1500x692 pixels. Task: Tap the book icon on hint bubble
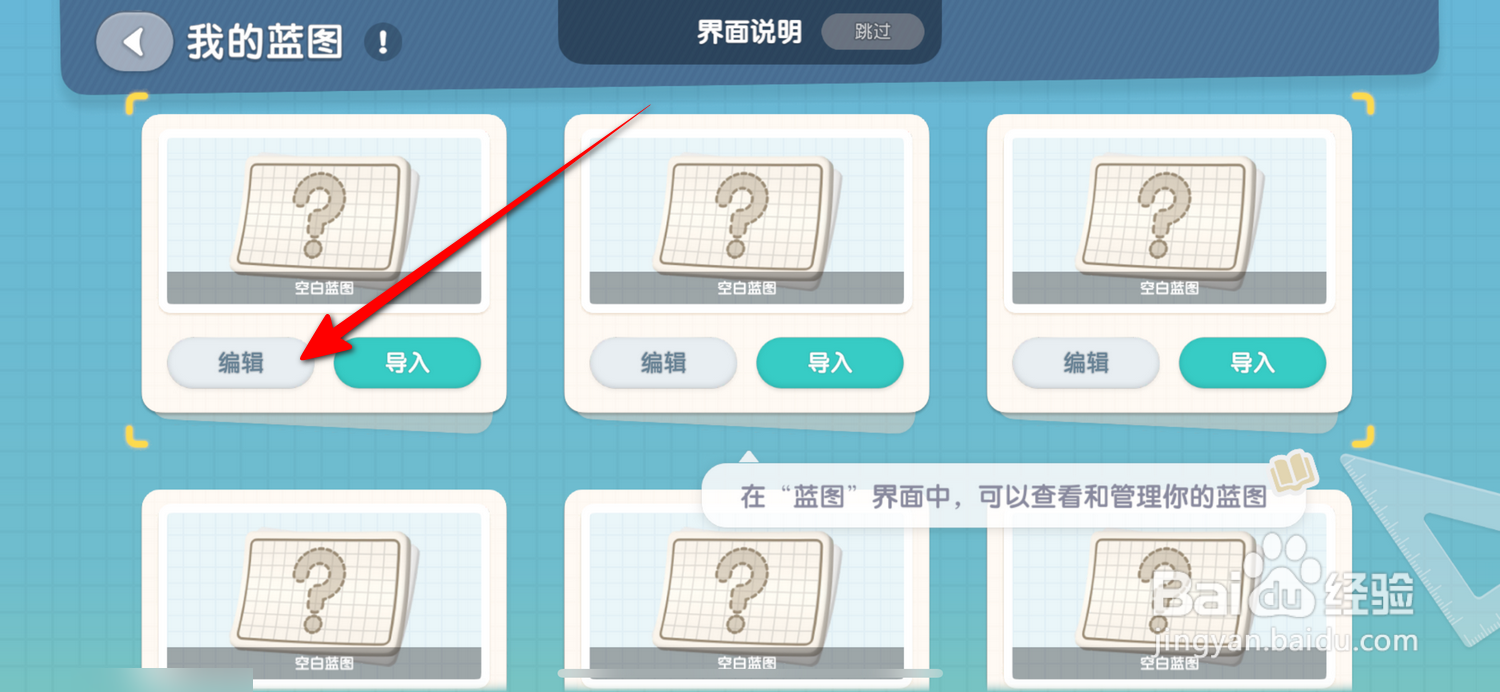pyautogui.click(x=1293, y=471)
